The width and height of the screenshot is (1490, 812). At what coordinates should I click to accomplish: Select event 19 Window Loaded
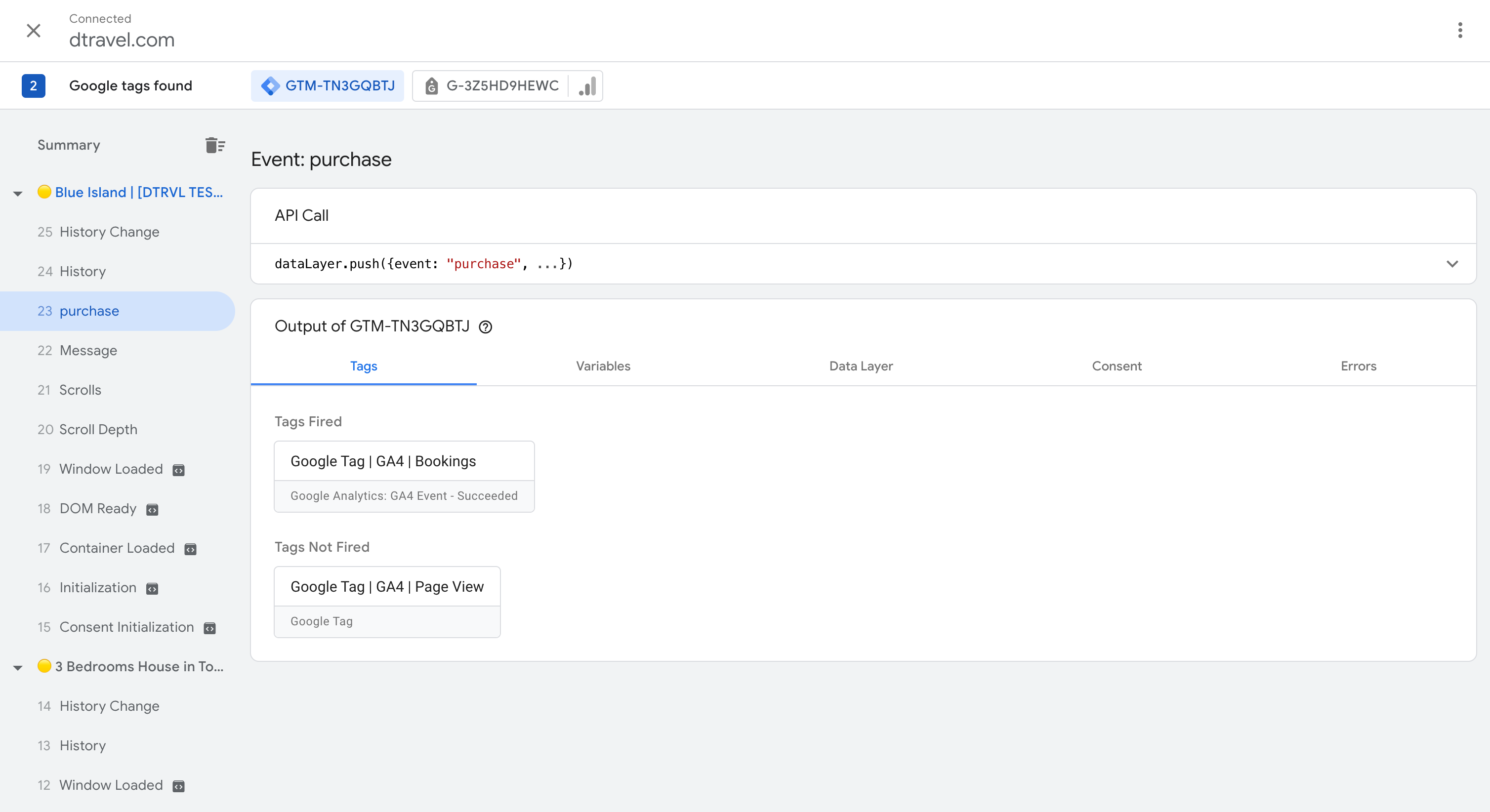tap(118, 469)
